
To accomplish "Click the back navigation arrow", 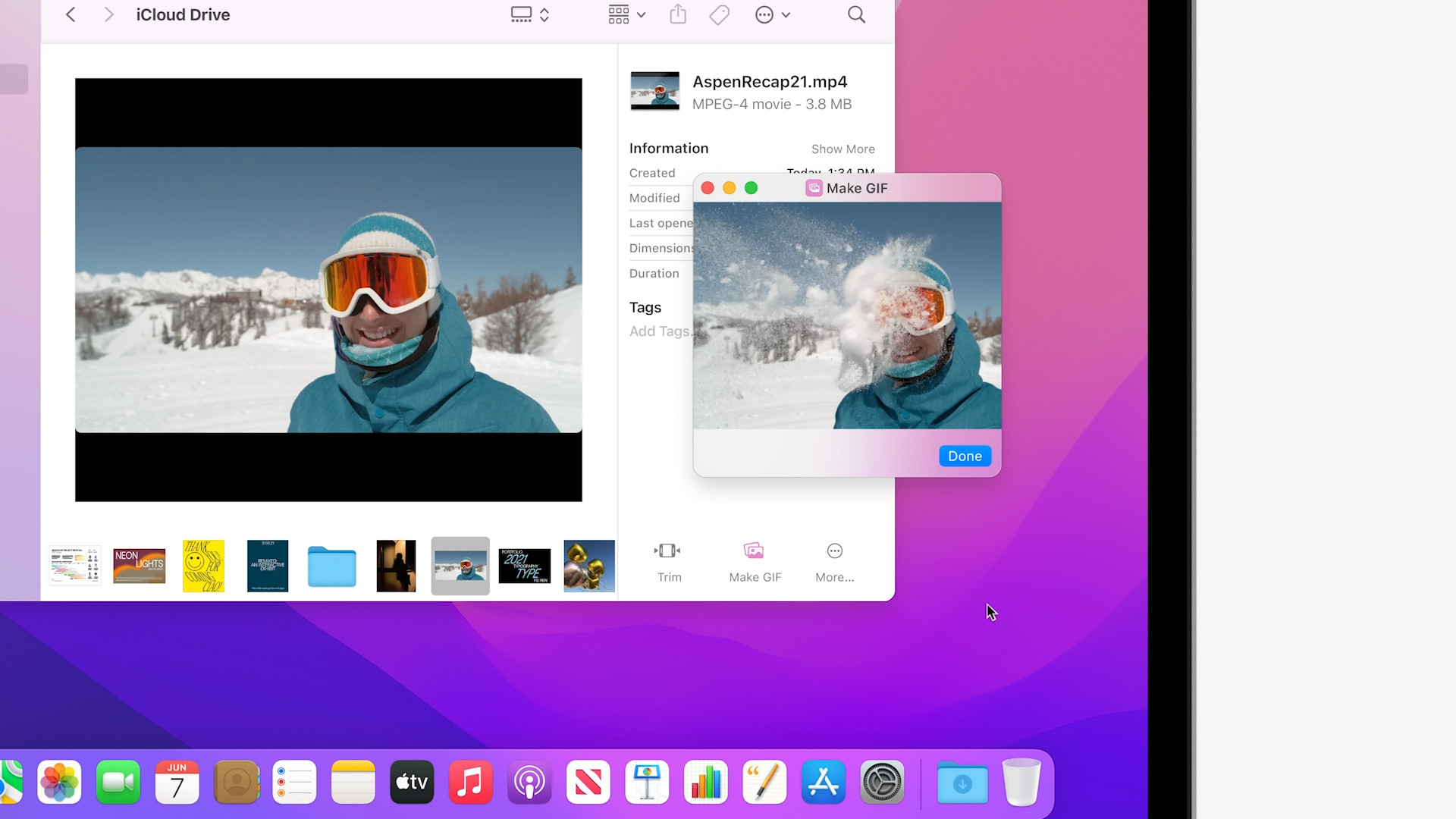I will coord(70,14).
